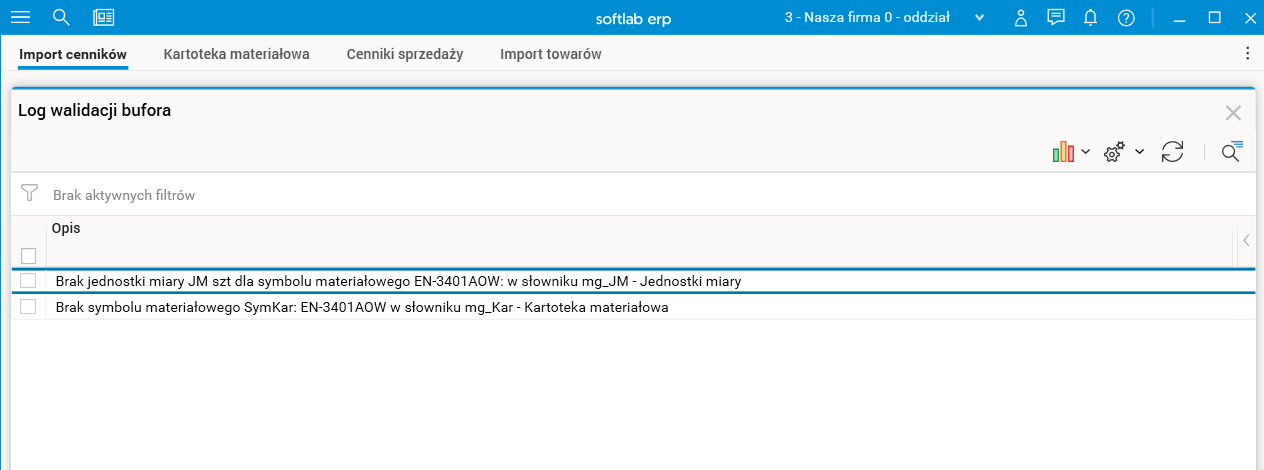The height and width of the screenshot is (470, 1264).
Task: Open the user profile icon
Action: [1020, 17]
